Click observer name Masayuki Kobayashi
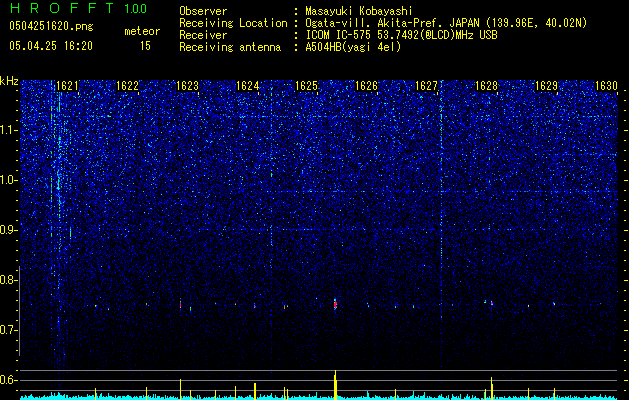 [x=358, y=12]
